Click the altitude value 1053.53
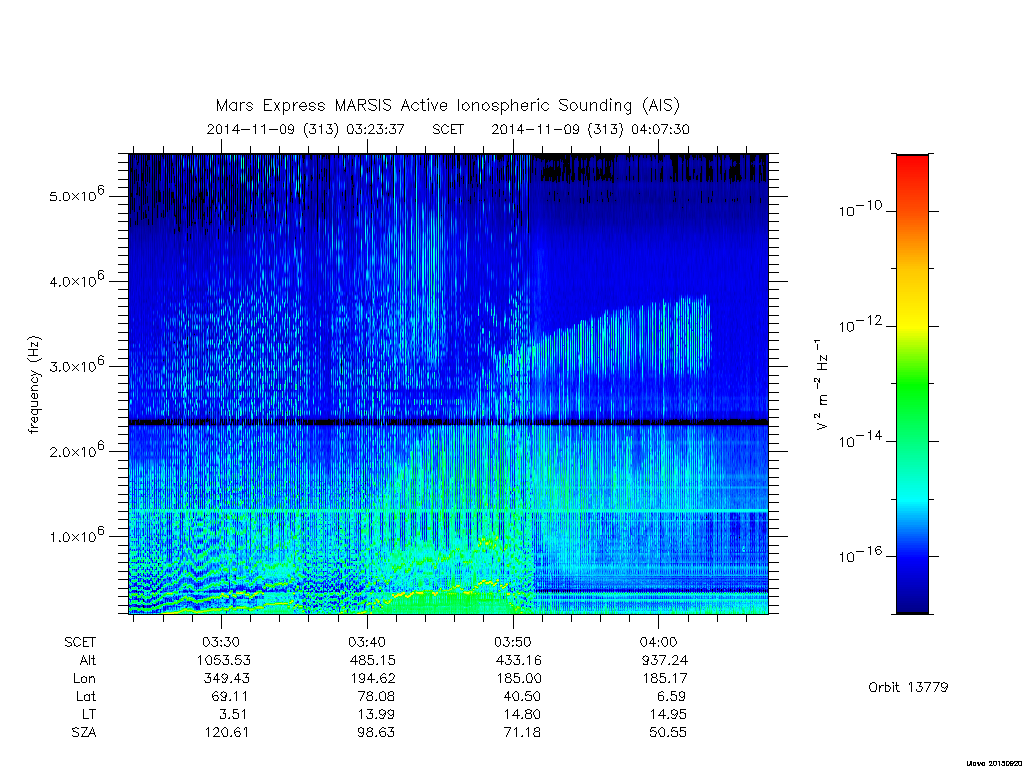 (x=224, y=660)
